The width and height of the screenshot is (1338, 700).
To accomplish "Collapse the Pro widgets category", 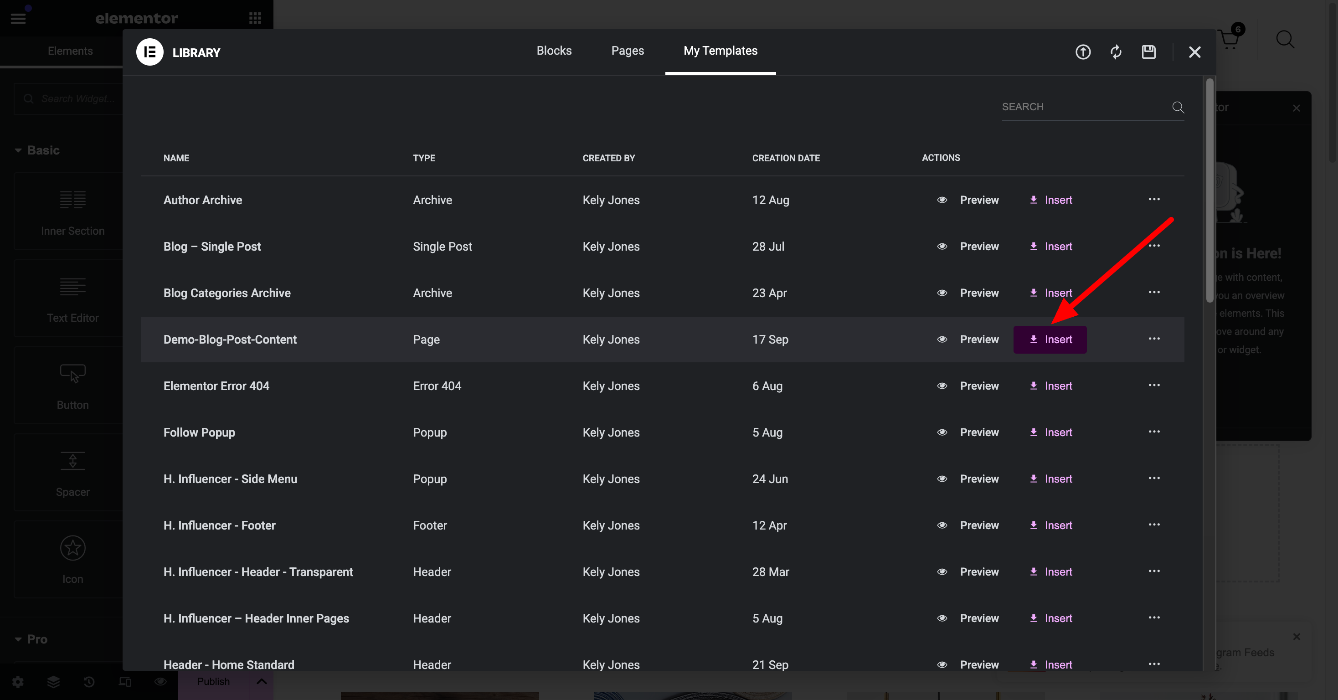I will coord(31,639).
